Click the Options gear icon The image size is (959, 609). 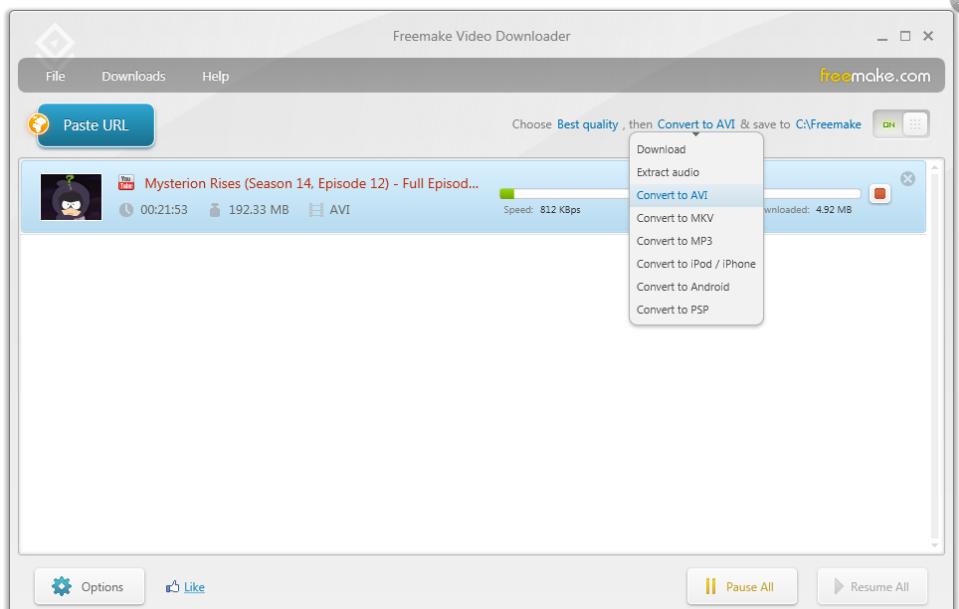point(61,586)
